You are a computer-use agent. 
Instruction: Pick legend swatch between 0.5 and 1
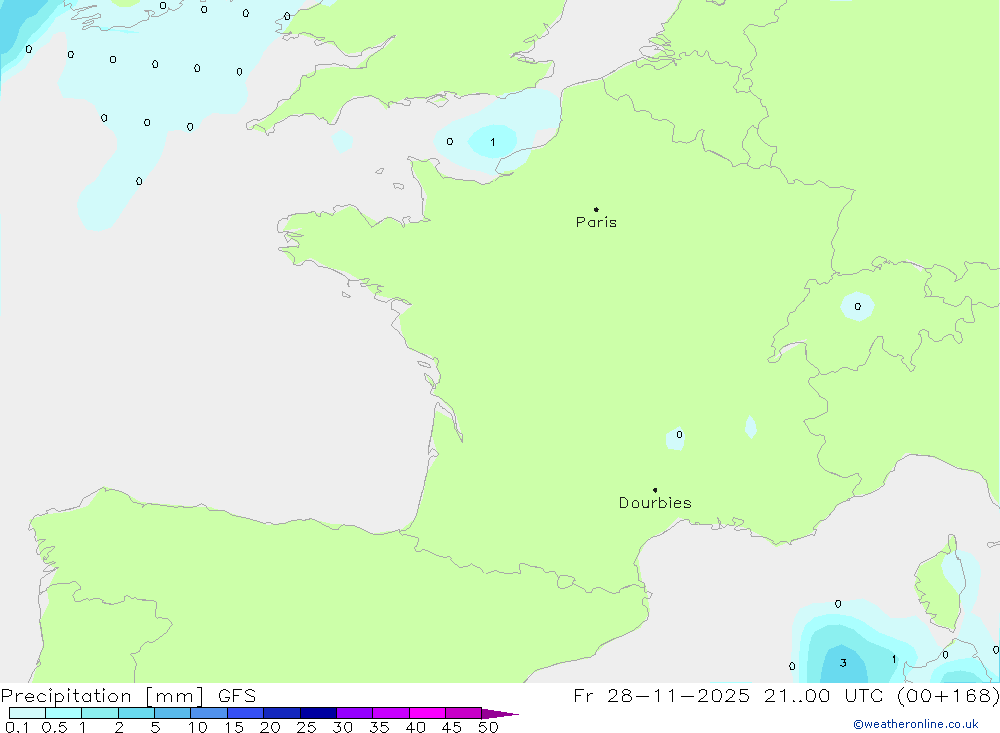coord(64,713)
